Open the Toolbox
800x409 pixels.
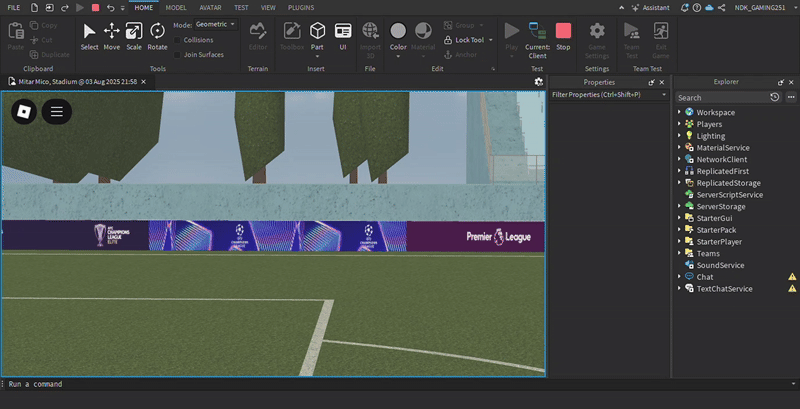pos(292,32)
